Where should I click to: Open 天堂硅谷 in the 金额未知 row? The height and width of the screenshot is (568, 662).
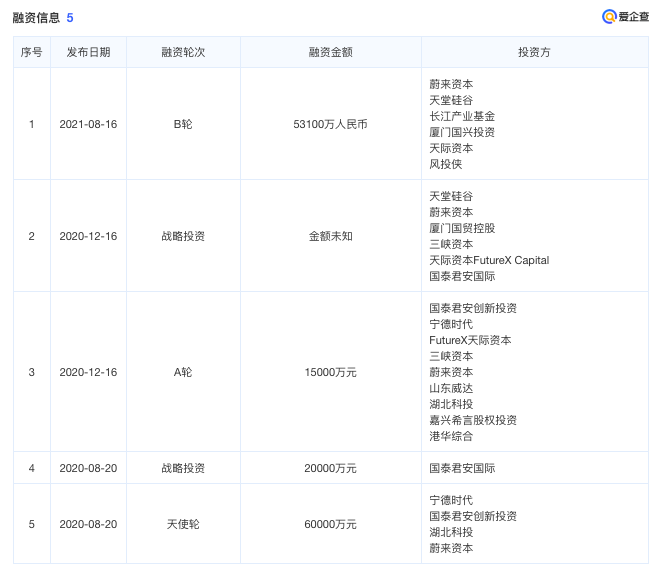451,196
